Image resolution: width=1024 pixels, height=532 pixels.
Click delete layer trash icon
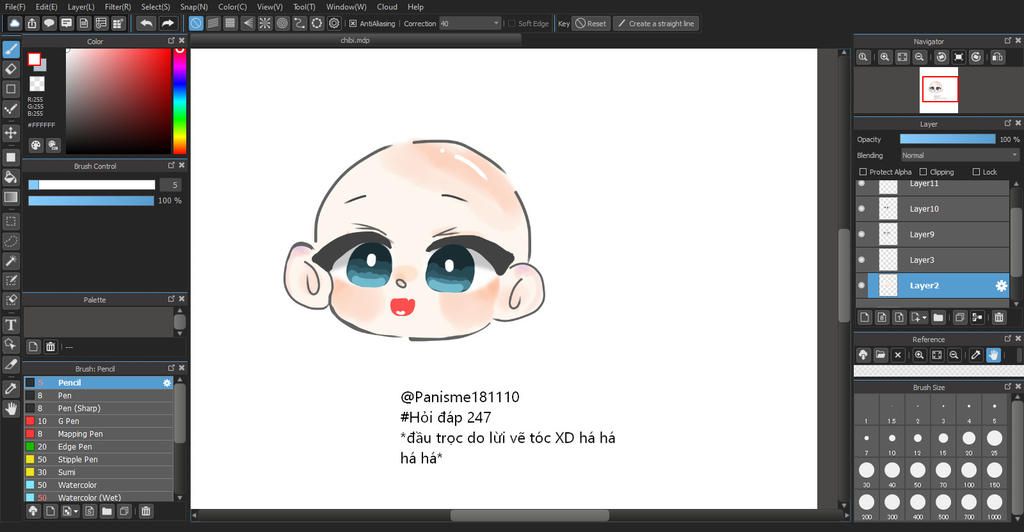click(x=999, y=318)
